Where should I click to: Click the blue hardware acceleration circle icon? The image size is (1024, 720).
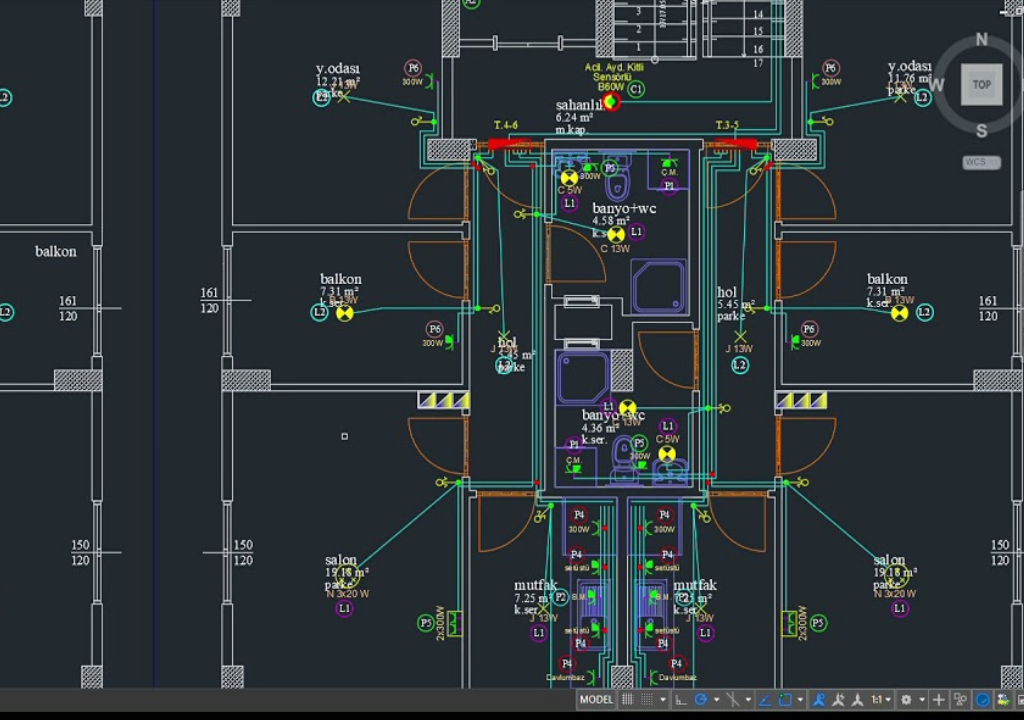983,700
